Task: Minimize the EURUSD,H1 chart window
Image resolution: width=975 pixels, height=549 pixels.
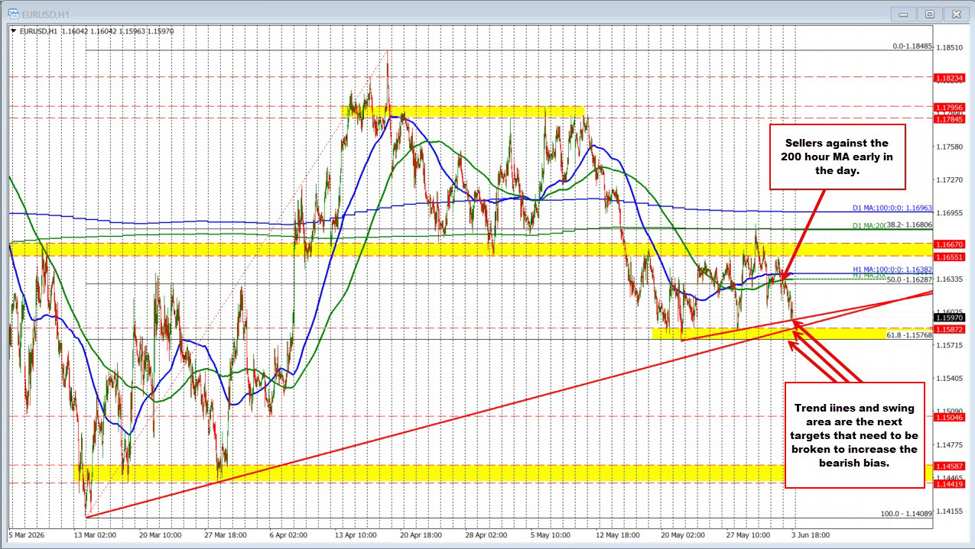Action: (x=903, y=14)
